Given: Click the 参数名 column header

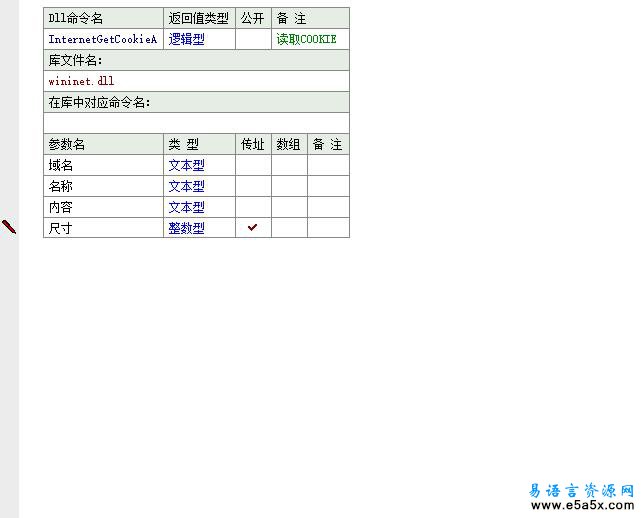Looking at the screenshot, I should pos(103,145).
